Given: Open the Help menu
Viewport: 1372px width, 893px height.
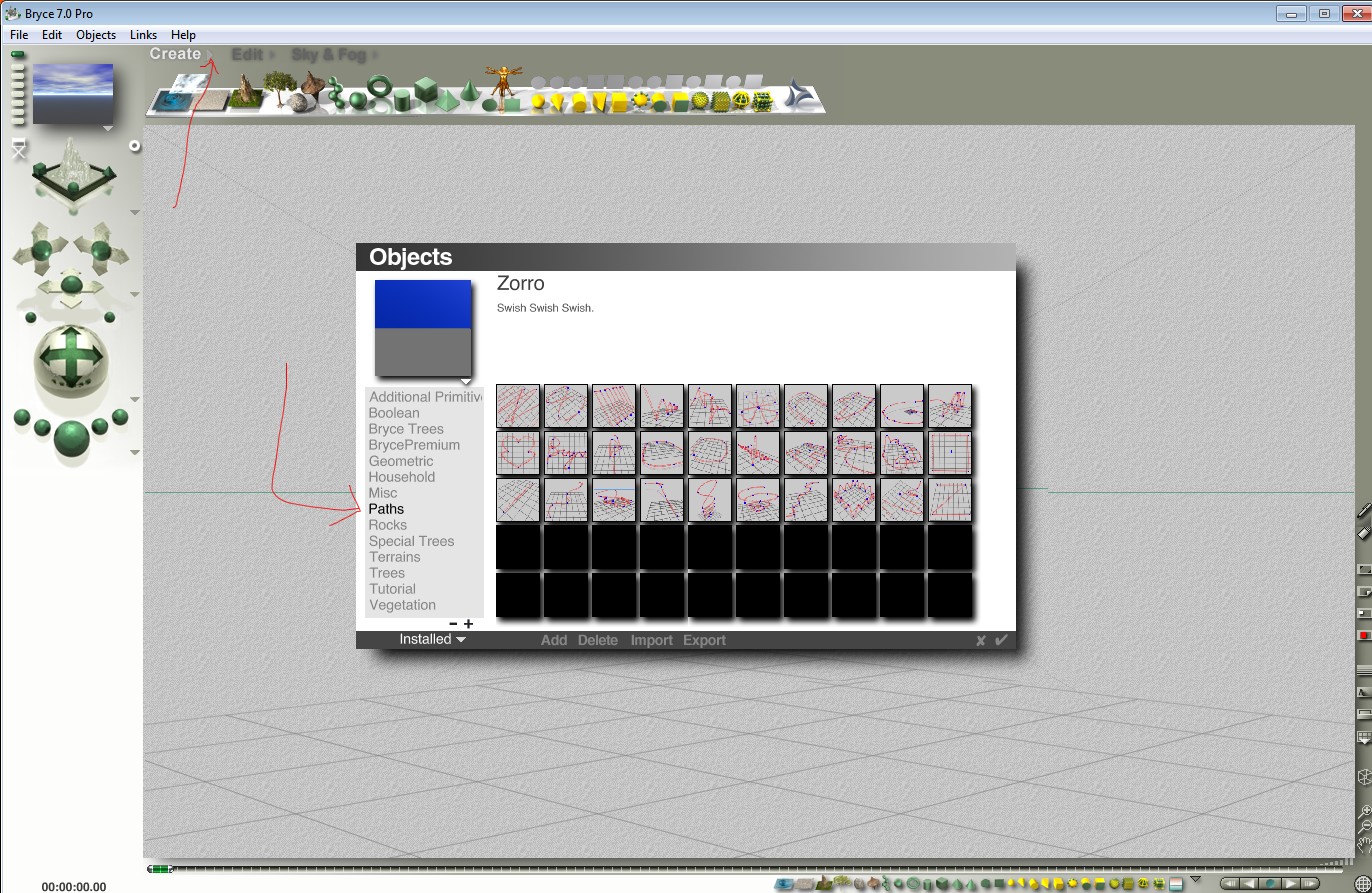Looking at the screenshot, I should (x=183, y=34).
